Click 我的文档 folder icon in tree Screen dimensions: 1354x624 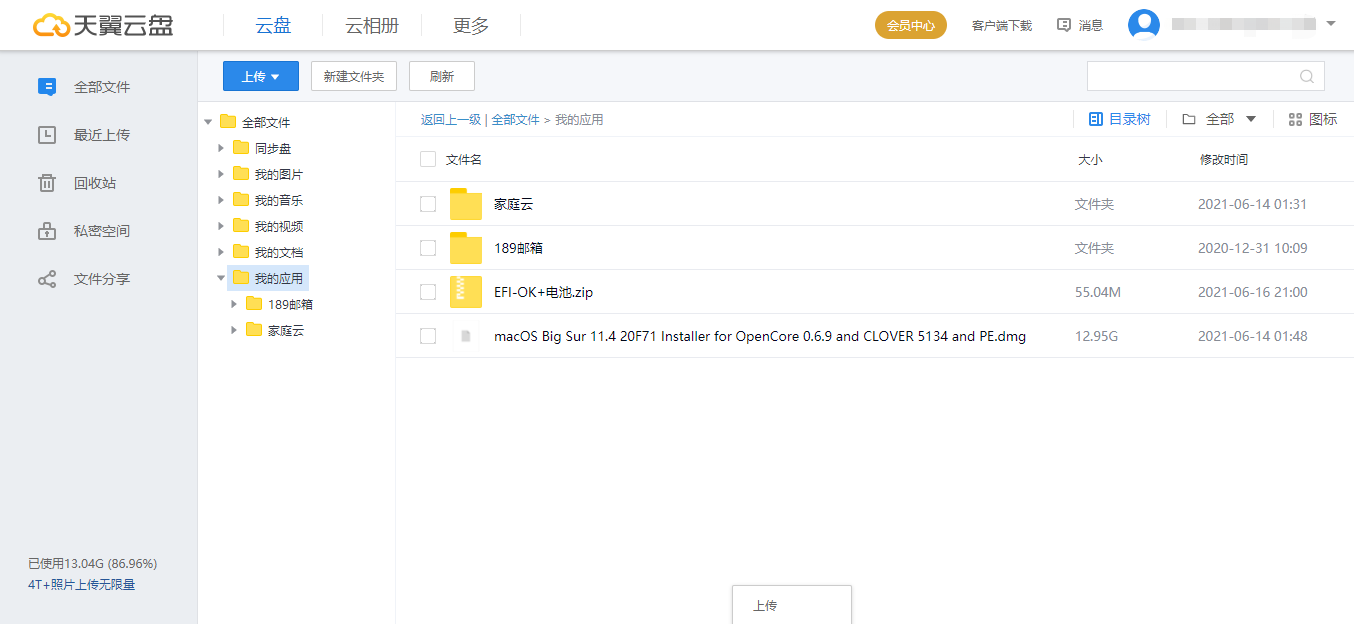tap(241, 252)
